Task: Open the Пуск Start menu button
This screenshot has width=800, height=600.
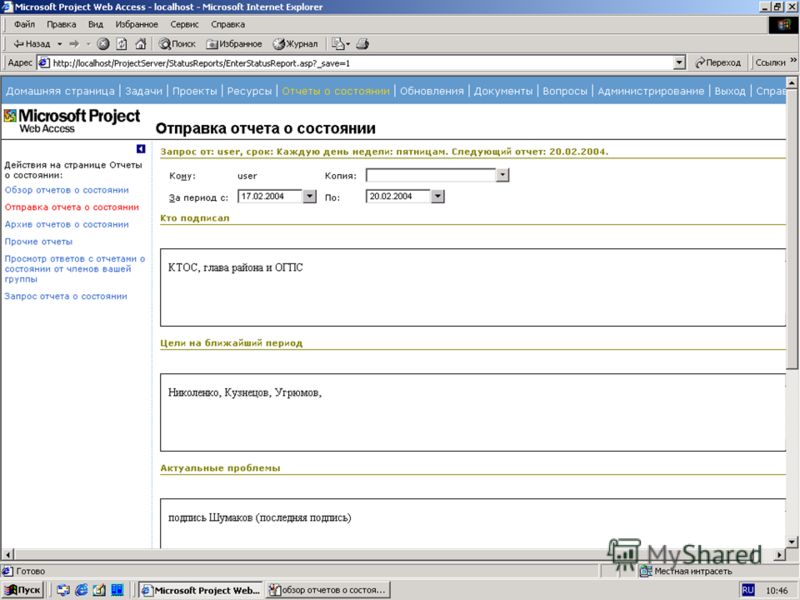Action: click(x=23, y=590)
